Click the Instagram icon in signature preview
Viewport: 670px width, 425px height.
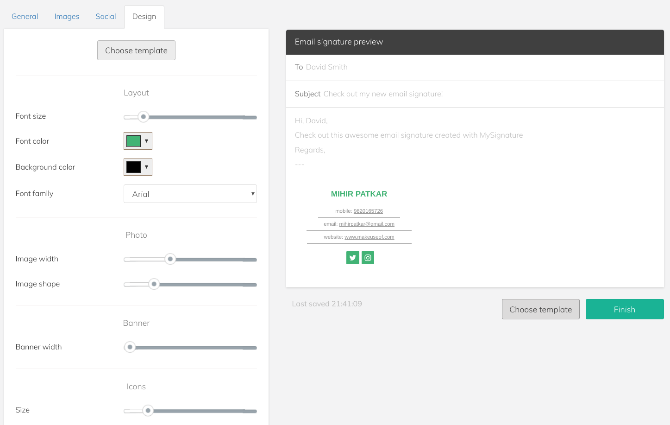coord(368,258)
